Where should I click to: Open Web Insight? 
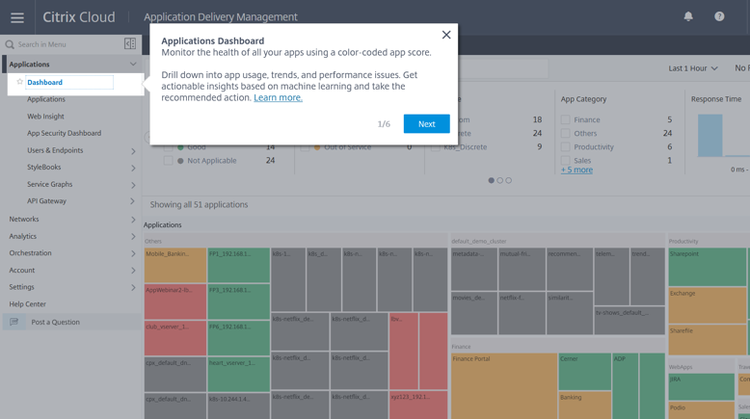coord(45,116)
